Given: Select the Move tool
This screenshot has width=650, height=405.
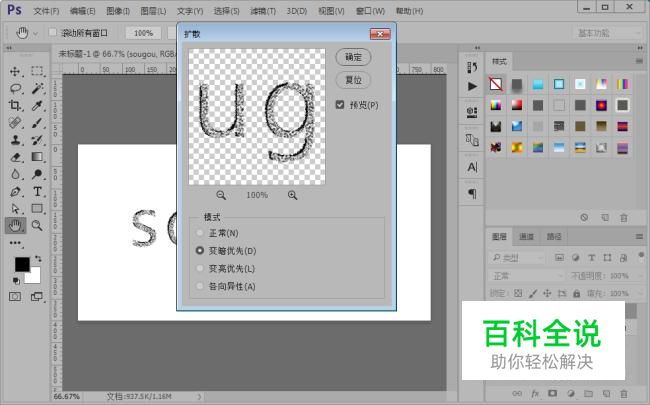Looking at the screenshot, I should pyautogui.click(x=15, y=71).
